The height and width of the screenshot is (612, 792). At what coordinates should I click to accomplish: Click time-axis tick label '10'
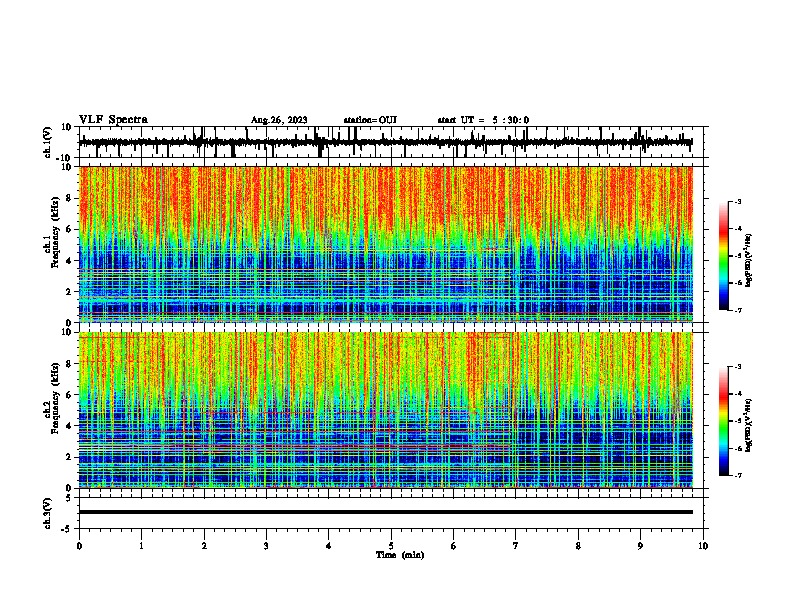tap(703, 546)
